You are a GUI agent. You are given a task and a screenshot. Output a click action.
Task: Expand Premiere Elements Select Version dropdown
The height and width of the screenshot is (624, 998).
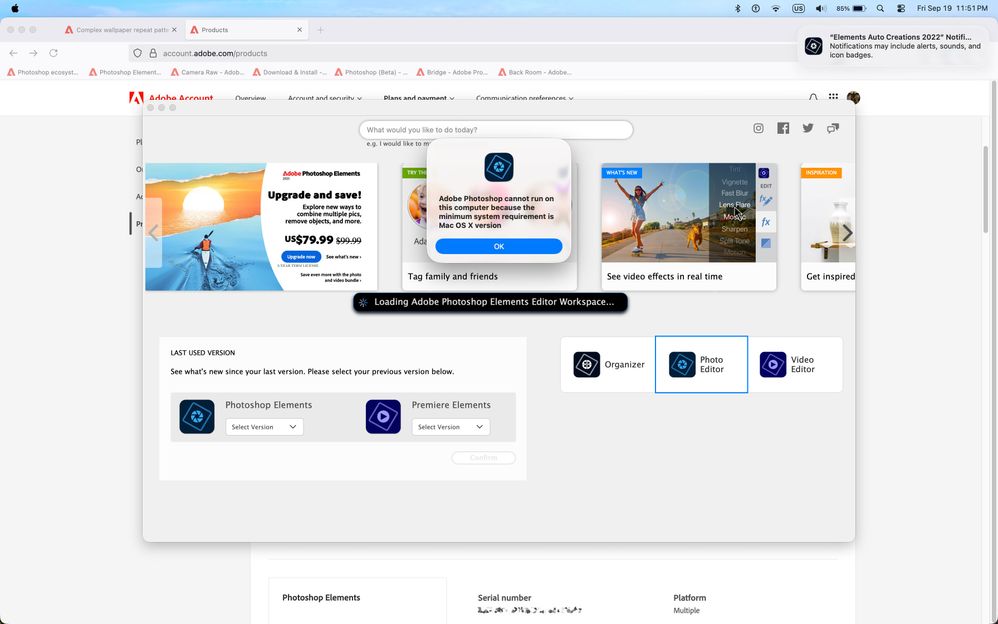coord(451,427)
